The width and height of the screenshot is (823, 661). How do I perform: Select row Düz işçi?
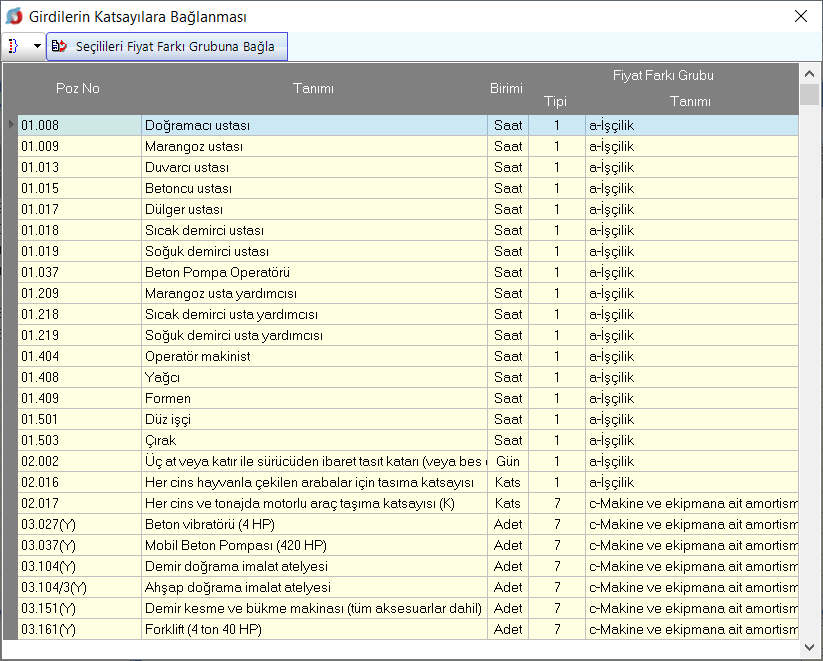tap(408, 419)
